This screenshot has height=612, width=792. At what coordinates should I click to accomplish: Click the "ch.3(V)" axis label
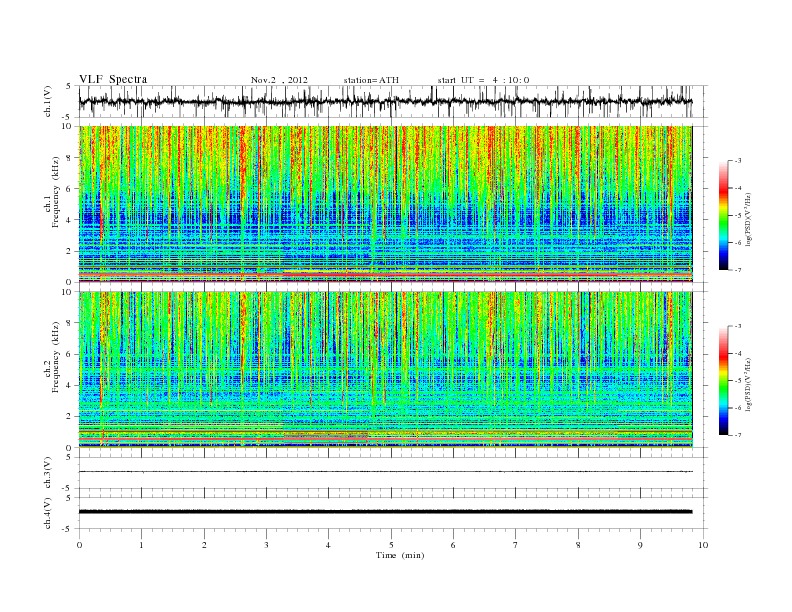tap(48, 472)
